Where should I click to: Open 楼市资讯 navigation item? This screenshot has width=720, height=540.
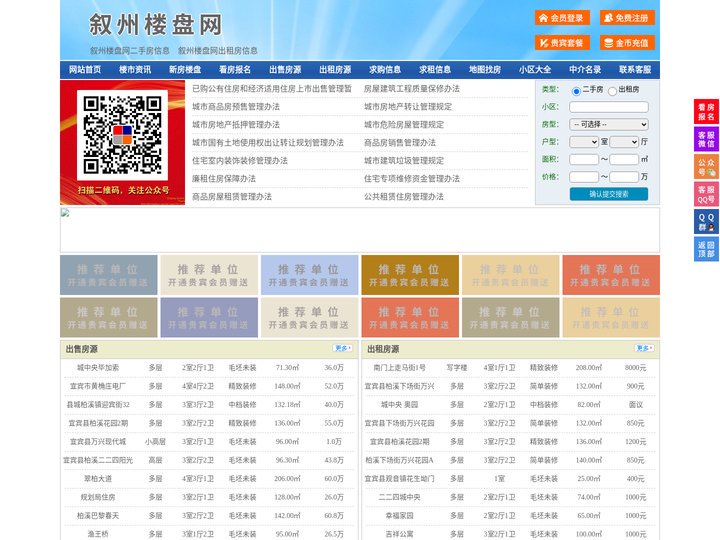click(135, 70)
